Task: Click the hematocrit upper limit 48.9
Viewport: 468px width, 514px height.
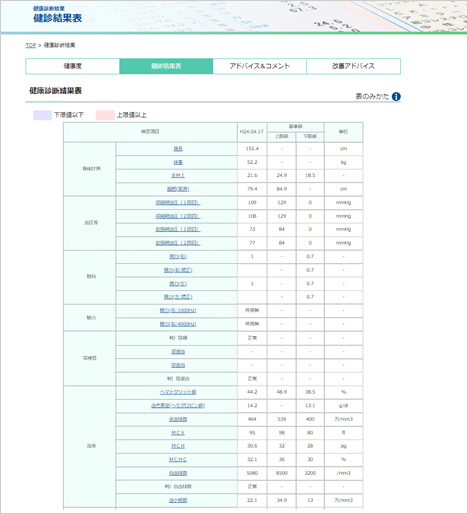Action: (282, 392)
